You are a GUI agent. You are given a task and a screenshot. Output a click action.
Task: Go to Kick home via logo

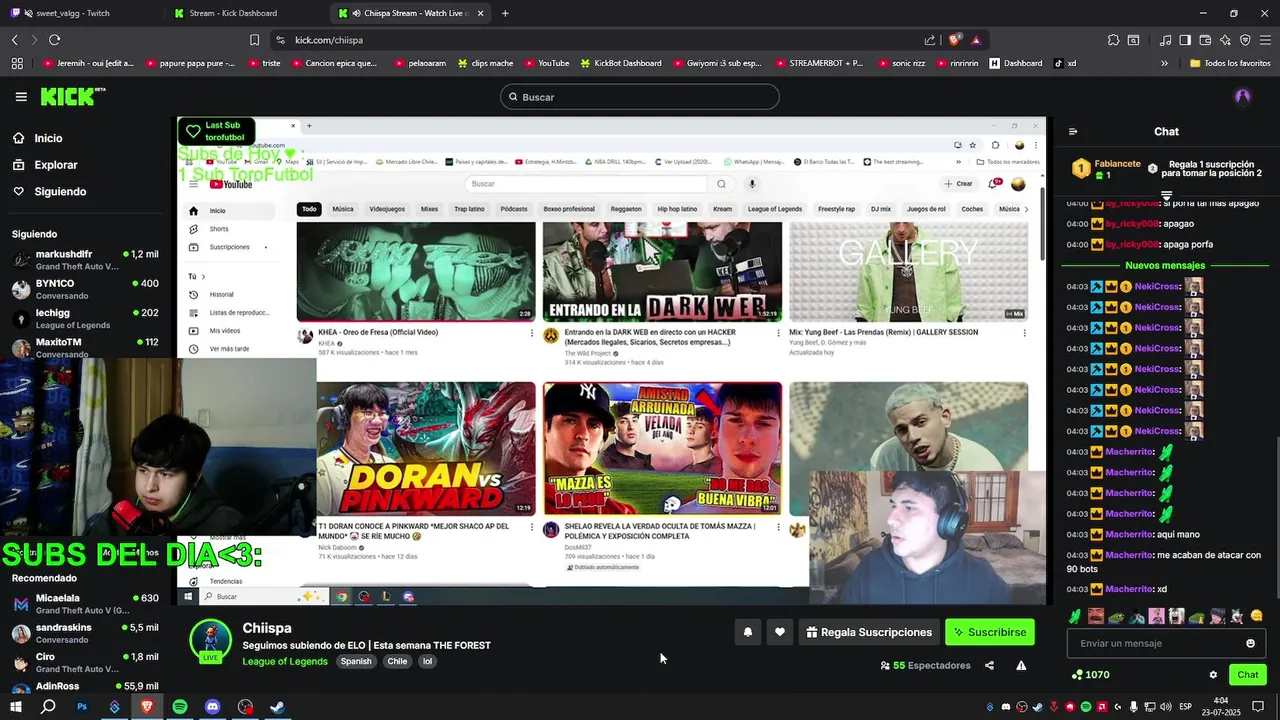(72, 97)
